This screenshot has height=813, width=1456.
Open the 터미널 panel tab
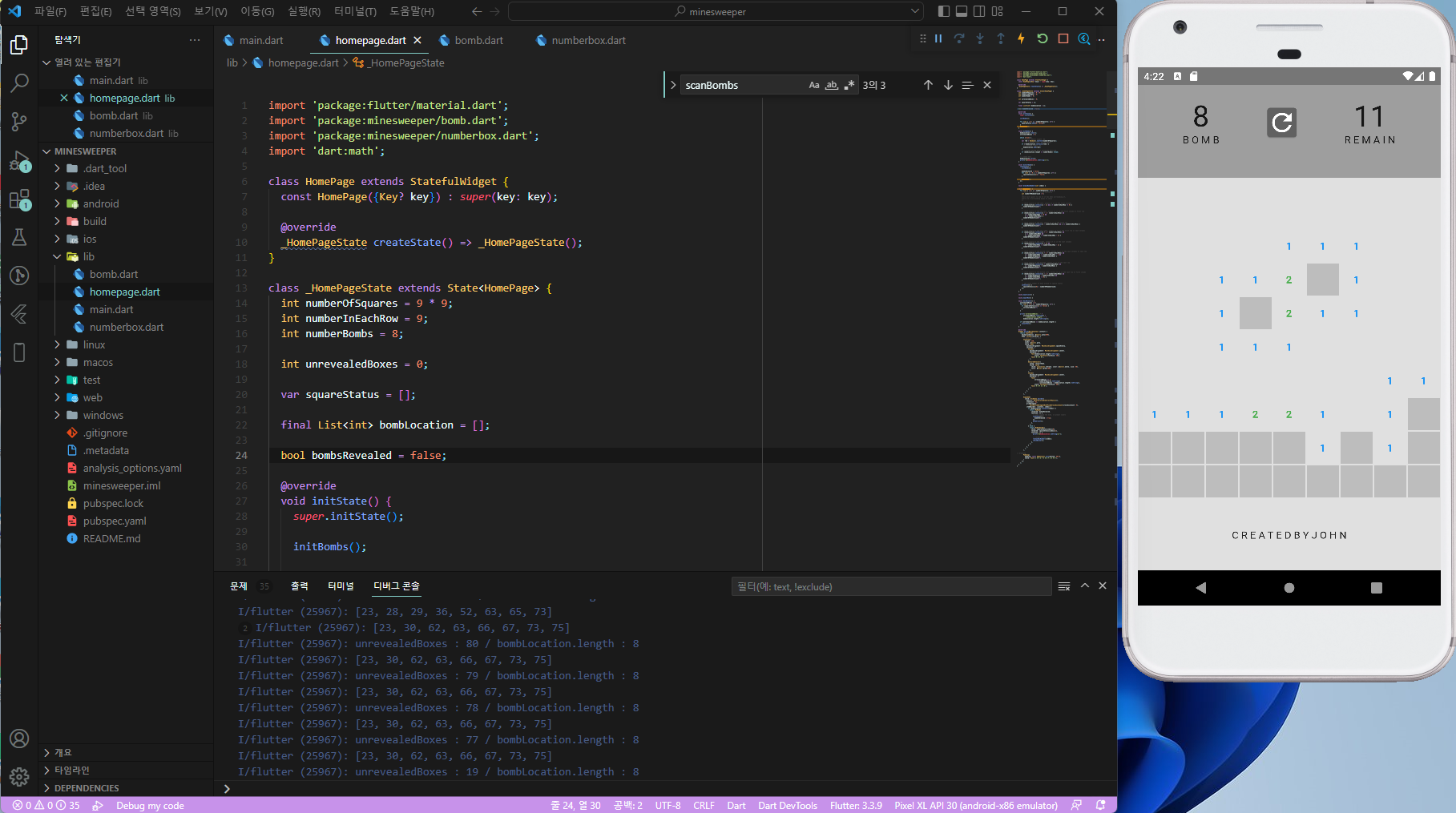coord(341,586)
